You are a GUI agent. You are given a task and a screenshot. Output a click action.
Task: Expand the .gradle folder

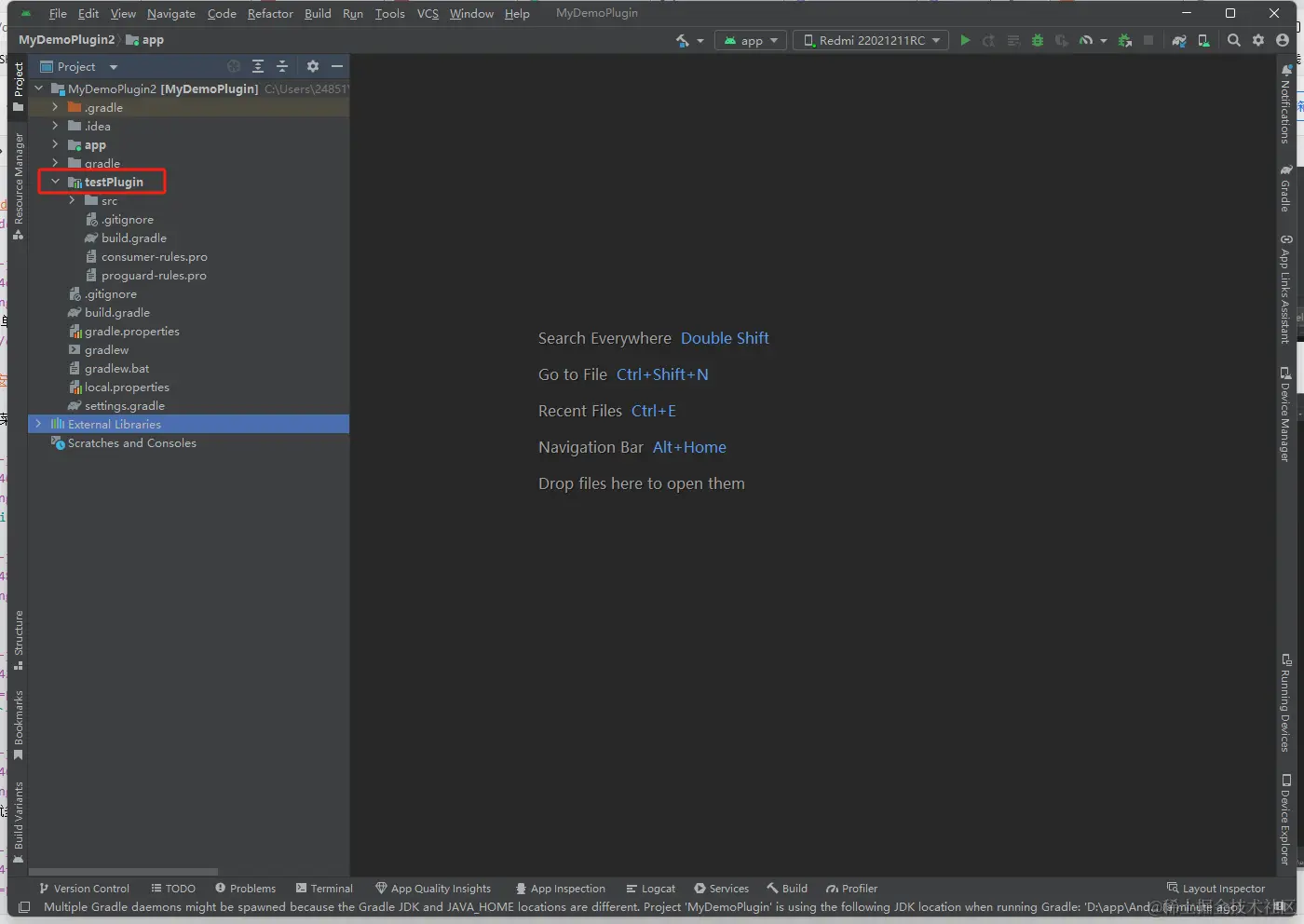tap(55, 107)
